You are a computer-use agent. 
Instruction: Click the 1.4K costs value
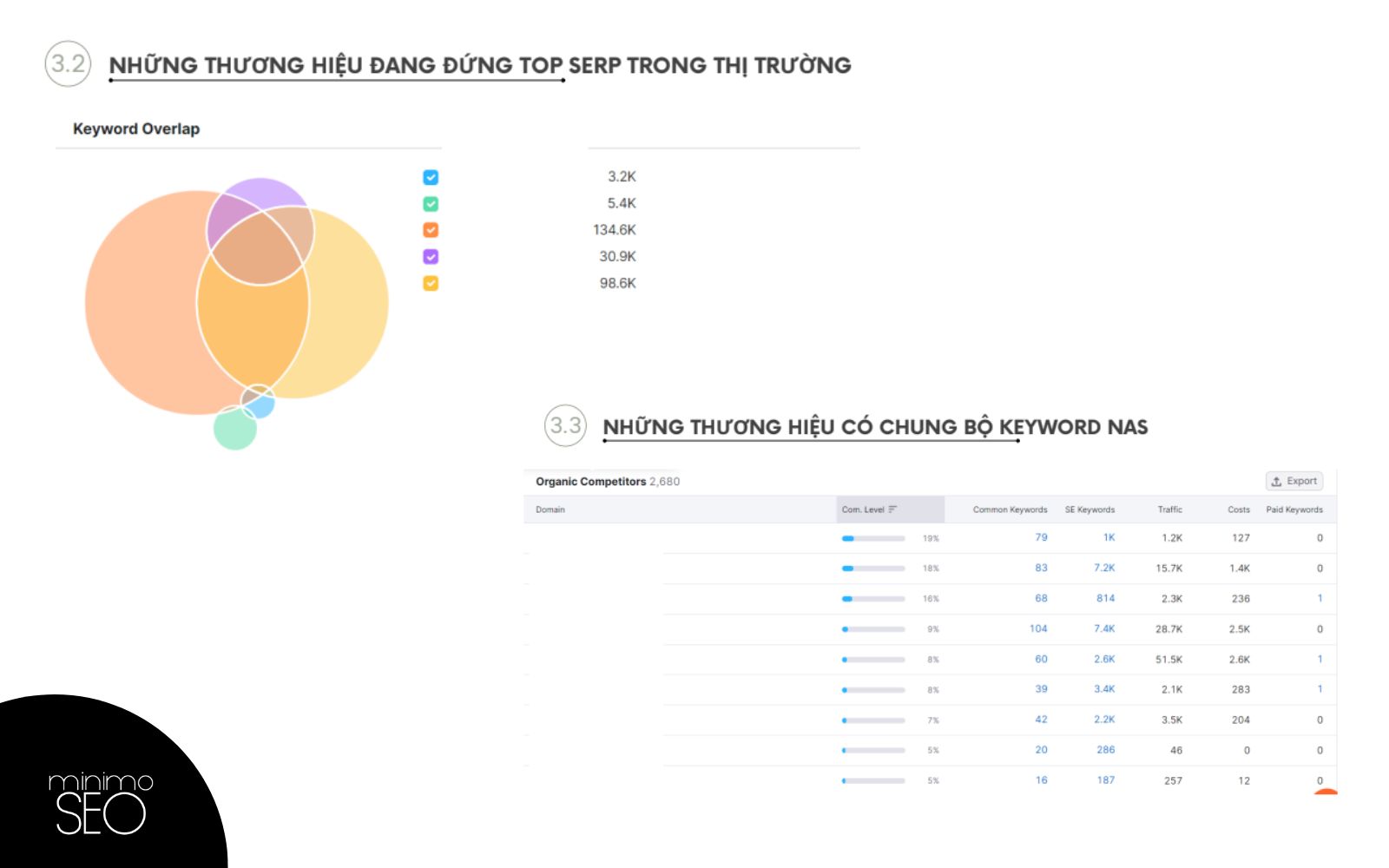(1240, 569)
